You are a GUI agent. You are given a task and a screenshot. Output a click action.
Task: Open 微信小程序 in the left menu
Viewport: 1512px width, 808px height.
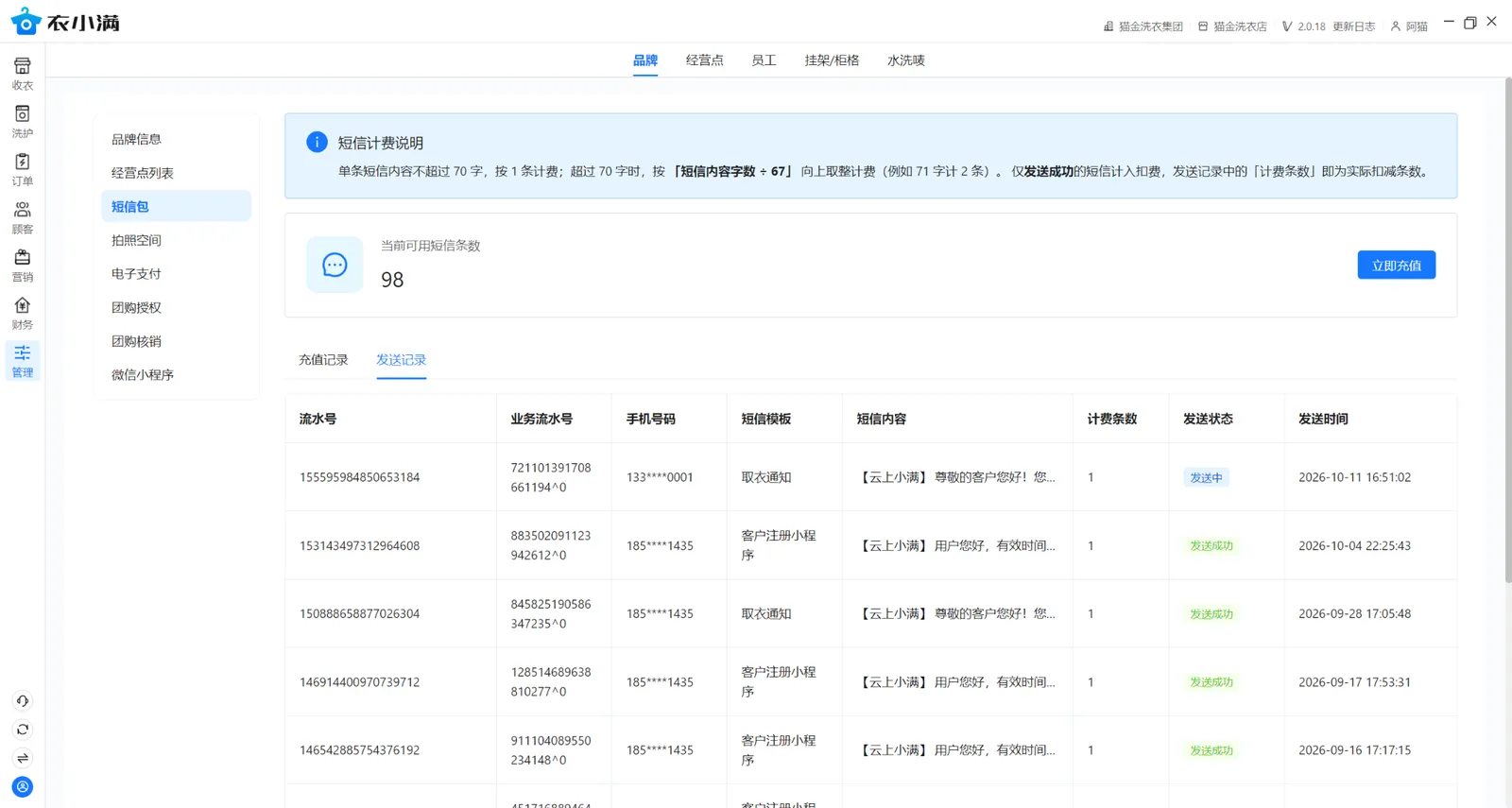click(x=176, y=375)
